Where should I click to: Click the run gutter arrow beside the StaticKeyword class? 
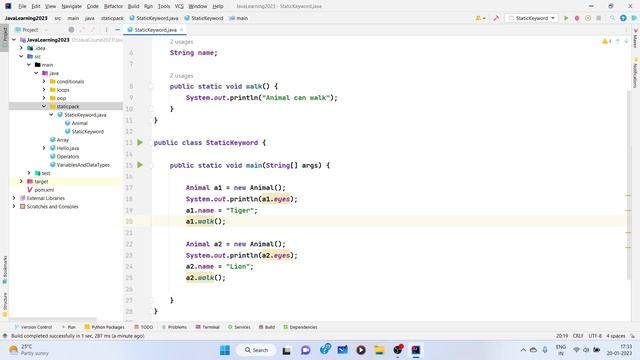pyautogui.click(x=140, y=142)
